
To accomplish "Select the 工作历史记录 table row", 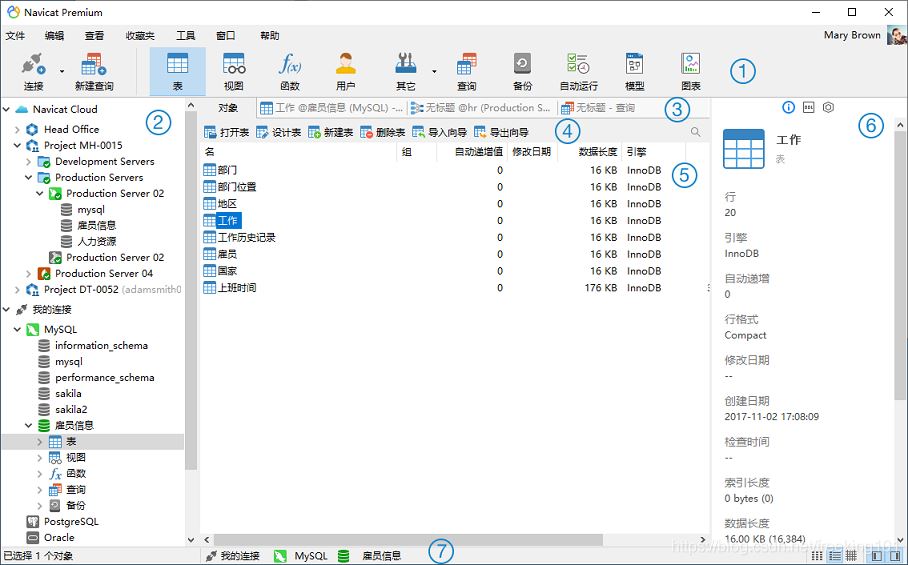I will [246, 237].
